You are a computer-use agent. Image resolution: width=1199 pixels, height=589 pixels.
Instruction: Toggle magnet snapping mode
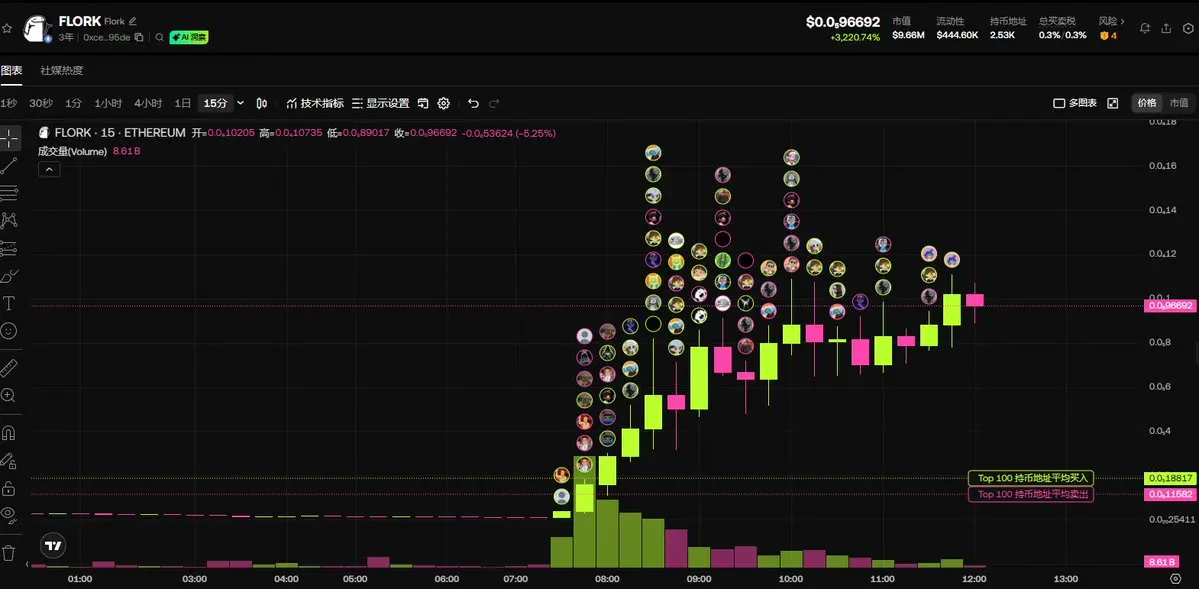pos(9,433)
